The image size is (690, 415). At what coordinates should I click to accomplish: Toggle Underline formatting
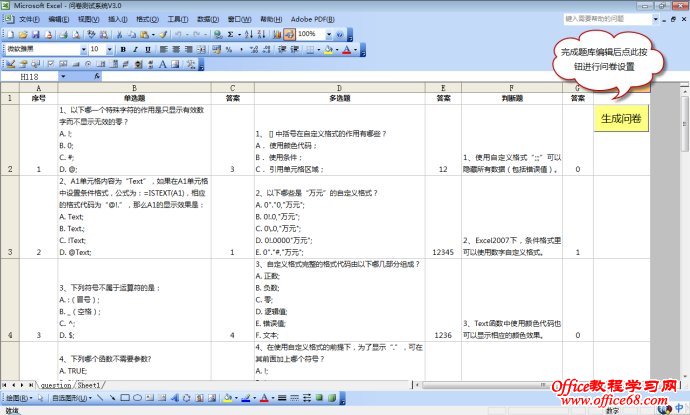click(148, 50)
